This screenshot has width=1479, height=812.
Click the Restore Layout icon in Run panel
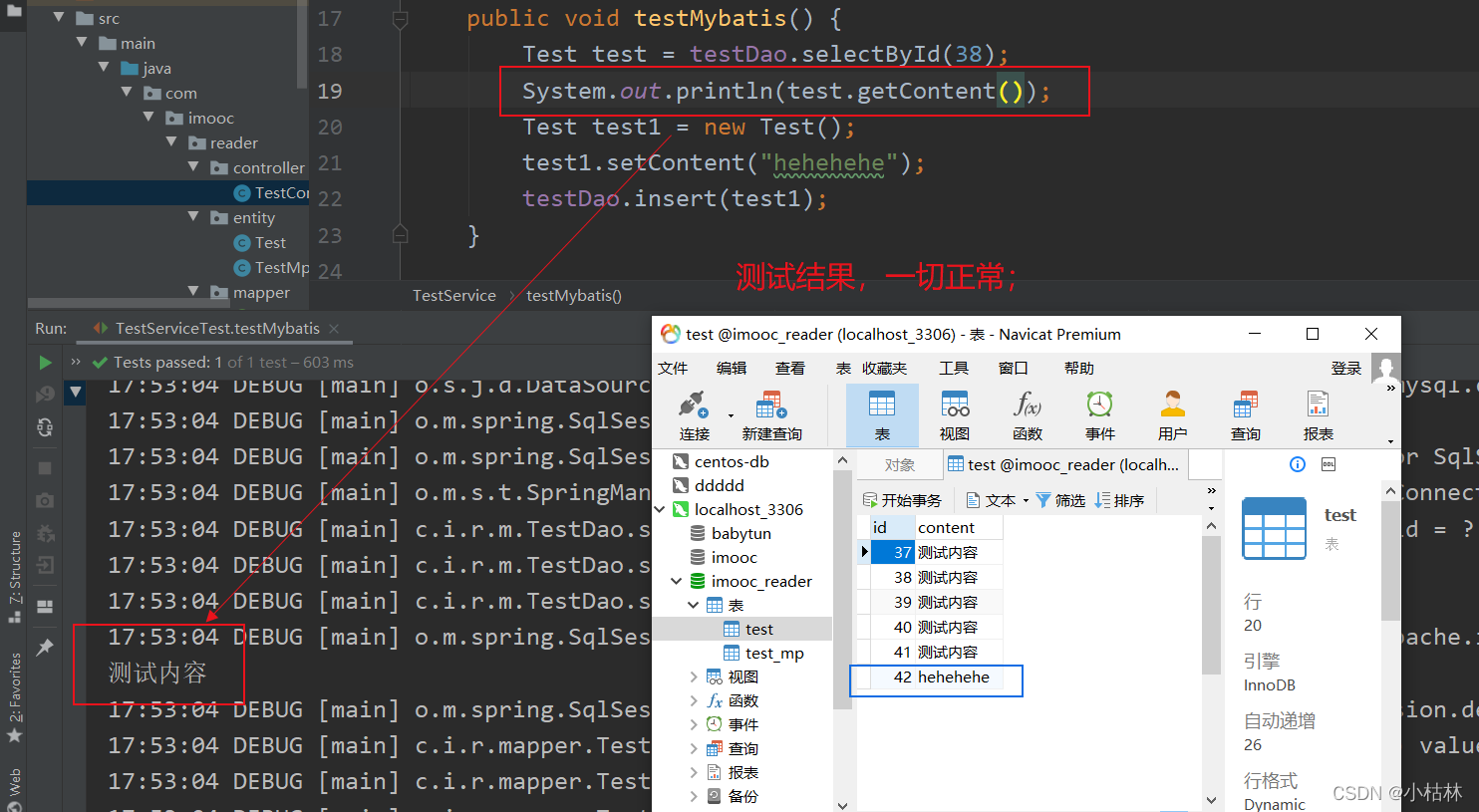[45, 606]
